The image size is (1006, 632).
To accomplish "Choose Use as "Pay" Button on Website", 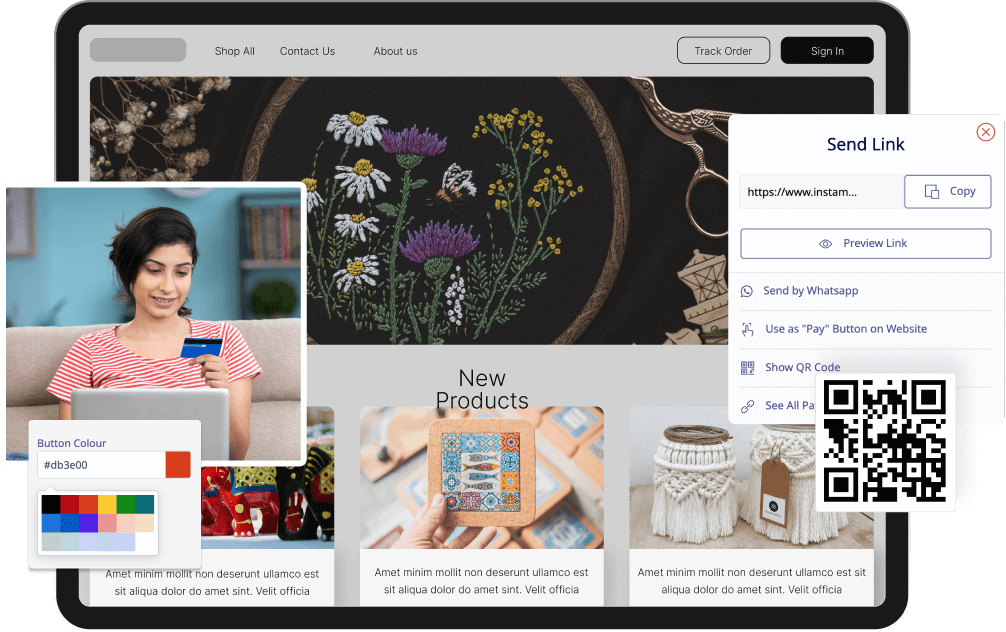I will [x=845, y=329].
